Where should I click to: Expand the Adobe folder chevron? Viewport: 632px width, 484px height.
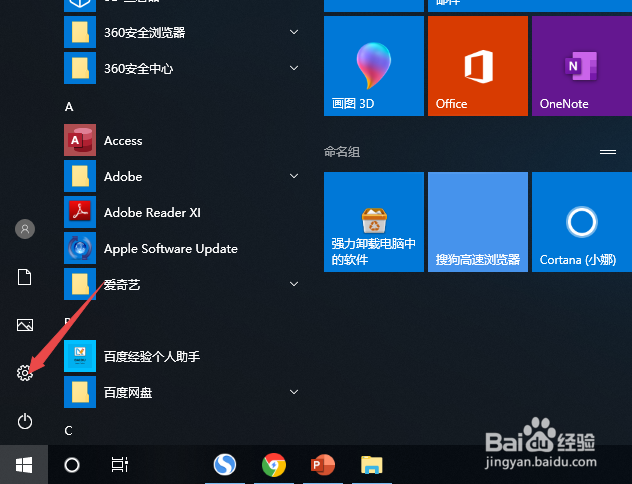294,176
